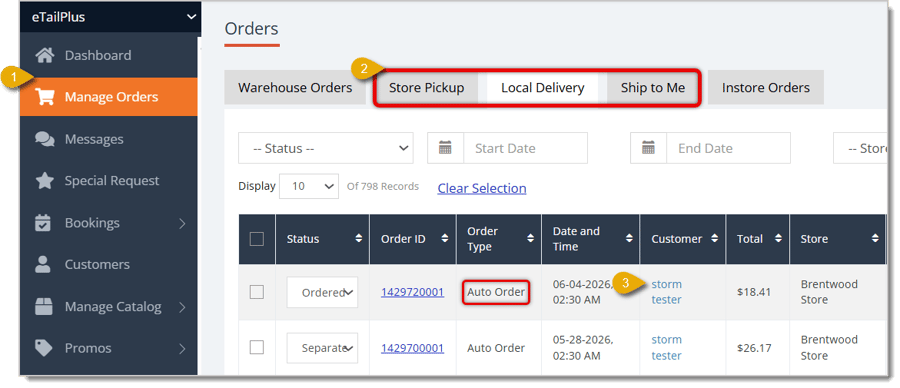Sort by the Total column arrows
Viewport: 900px width, 388px height.
click(x=778, y=239)
